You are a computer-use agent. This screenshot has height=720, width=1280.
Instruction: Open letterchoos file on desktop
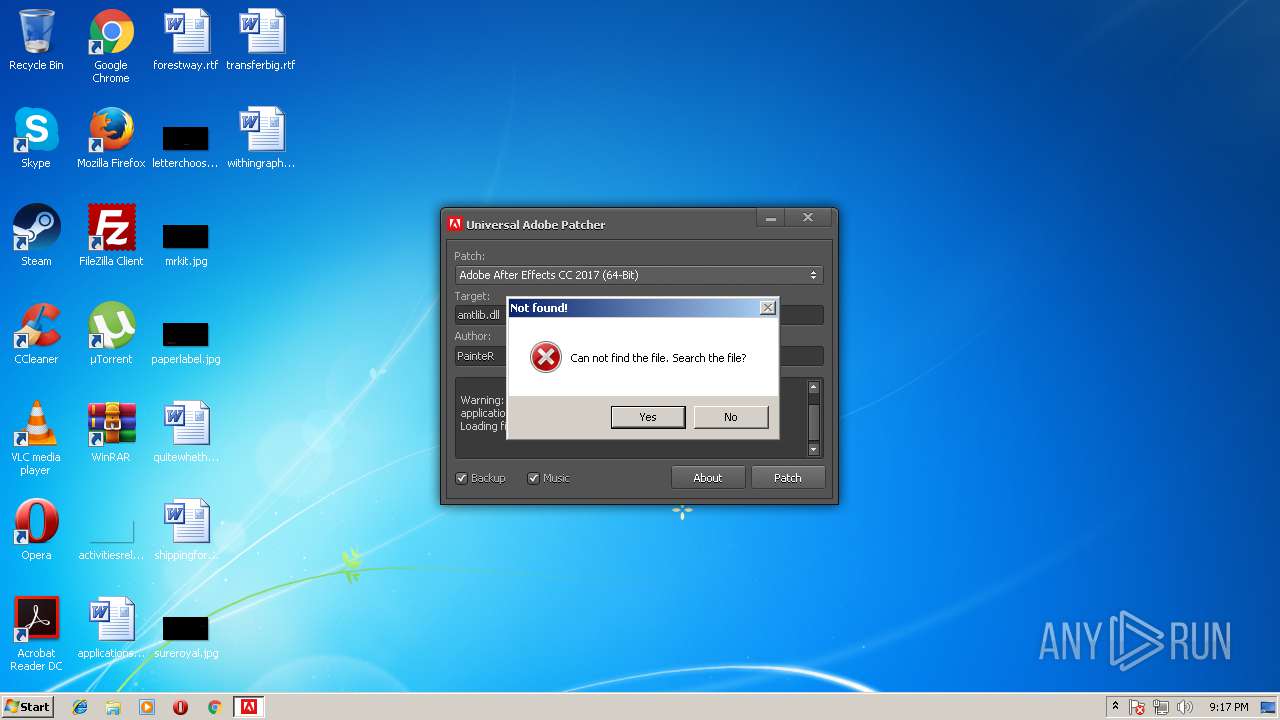click(x=186, y=147)
